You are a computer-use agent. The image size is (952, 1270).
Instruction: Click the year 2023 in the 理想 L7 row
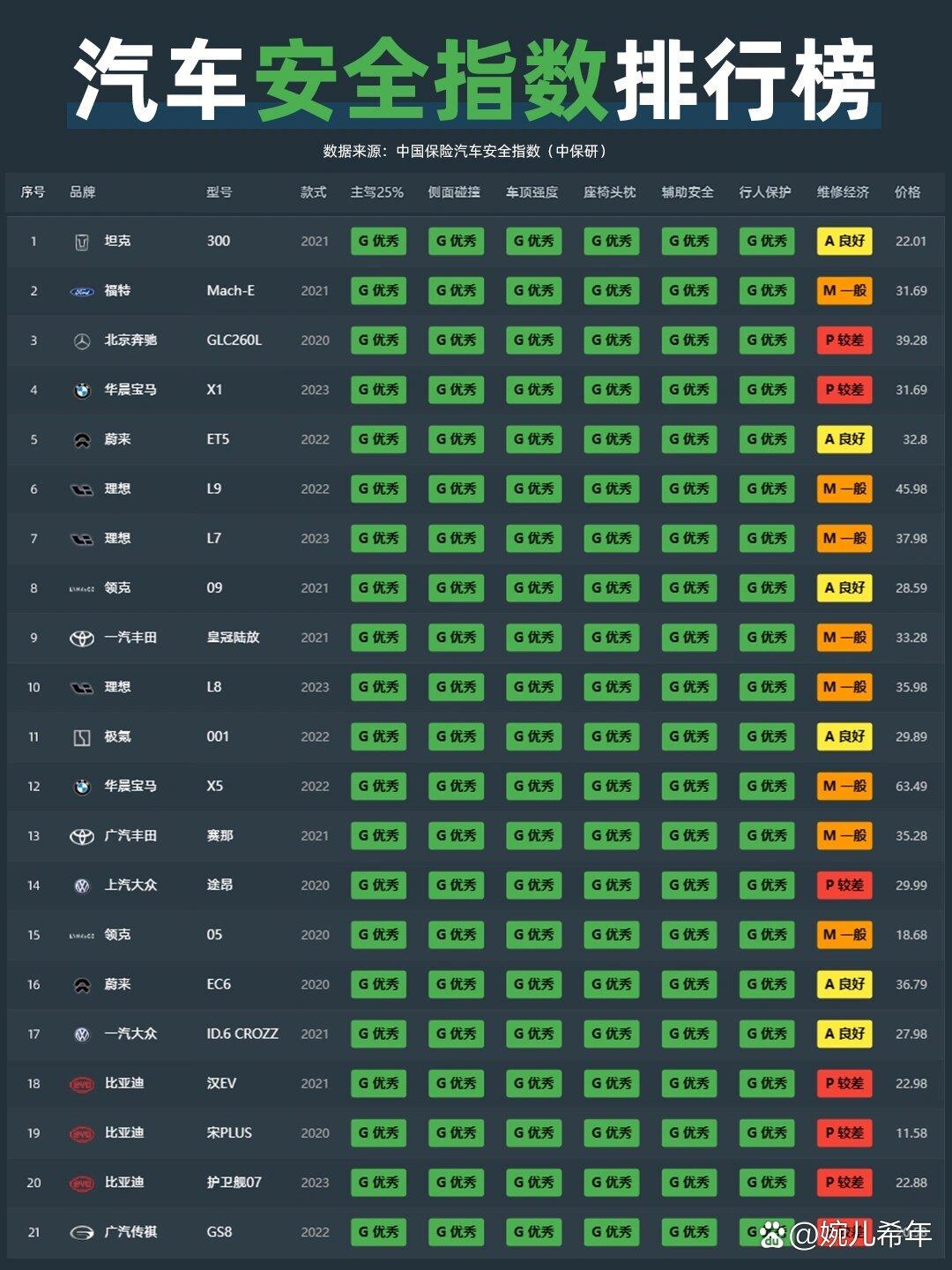click(x=315, y=539)
